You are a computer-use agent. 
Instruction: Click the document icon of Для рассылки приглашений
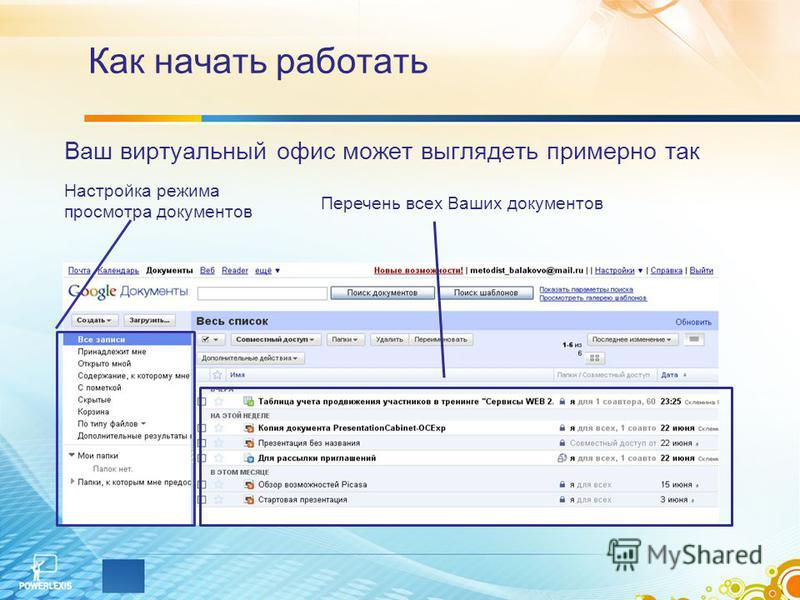click(x=249, y=458)
